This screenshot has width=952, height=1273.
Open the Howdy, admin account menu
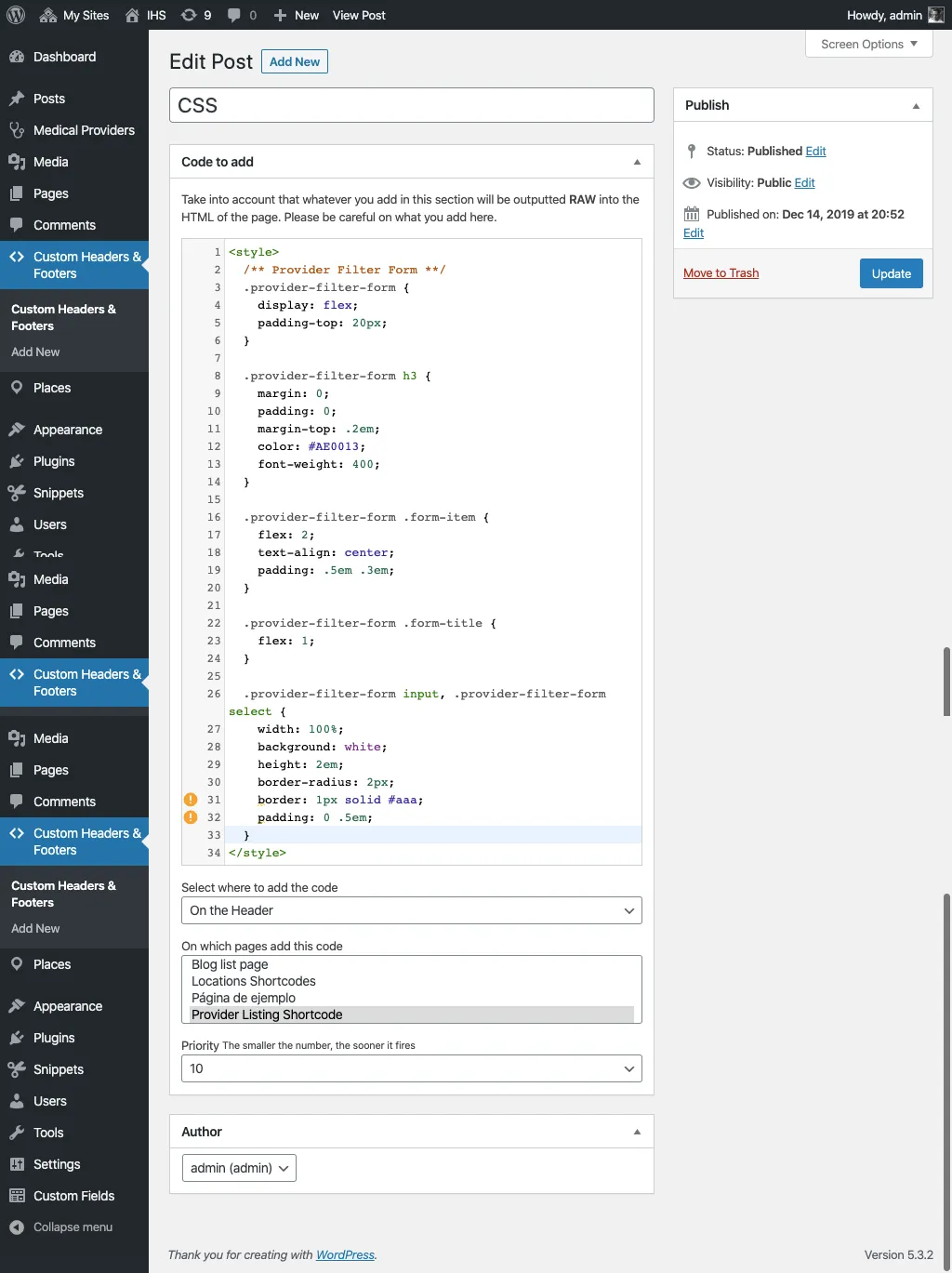click(895, 15)
